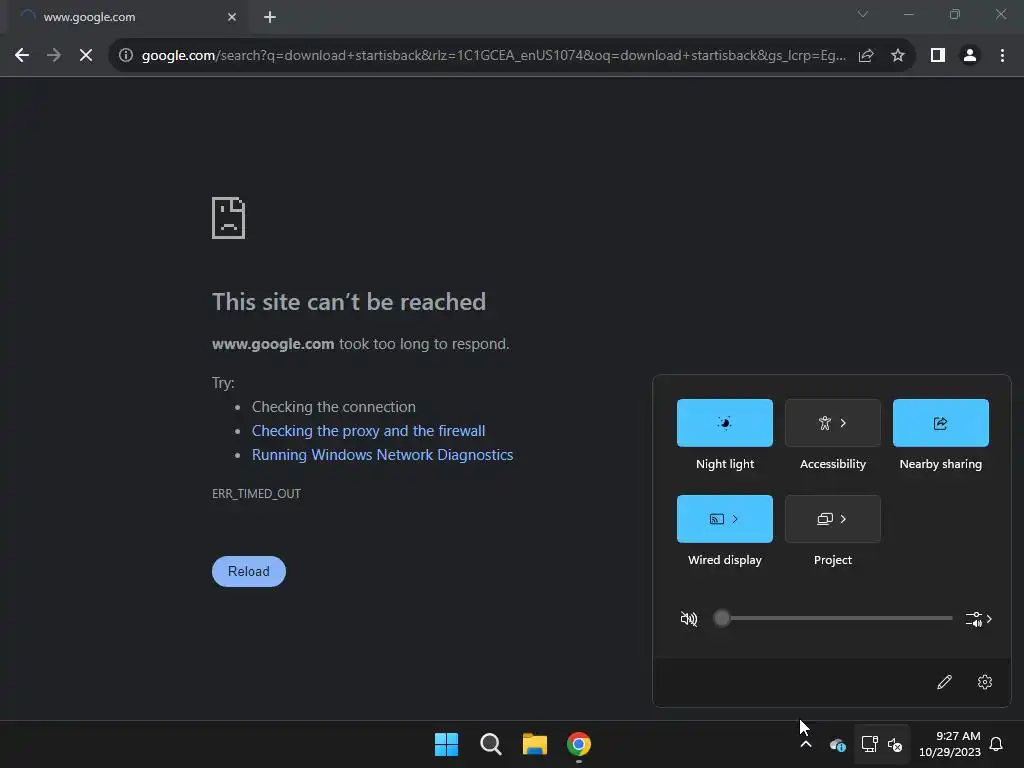Click the sad page error icon
This screenshot has height=768, width=1024.
[229, 218]
